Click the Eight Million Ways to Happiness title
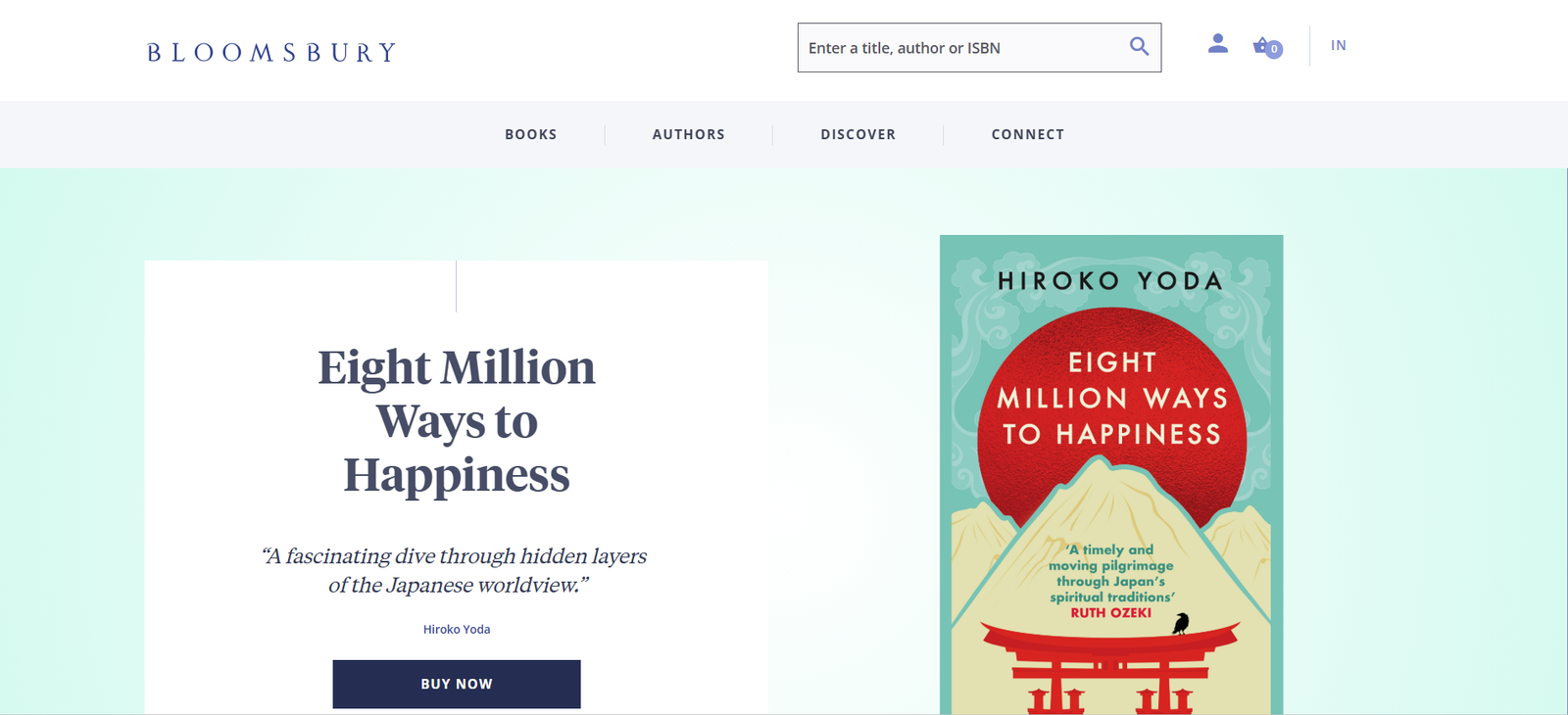The image size is (1568, 715). [457, 421]
